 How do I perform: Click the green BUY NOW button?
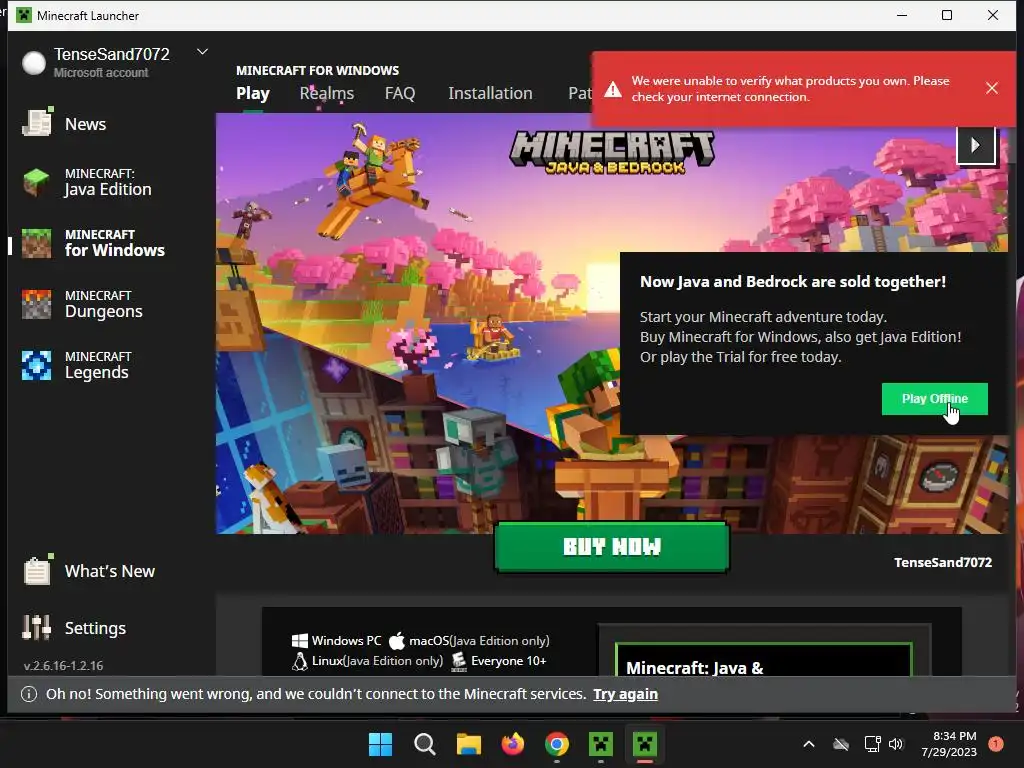click(x=612, y=547)
